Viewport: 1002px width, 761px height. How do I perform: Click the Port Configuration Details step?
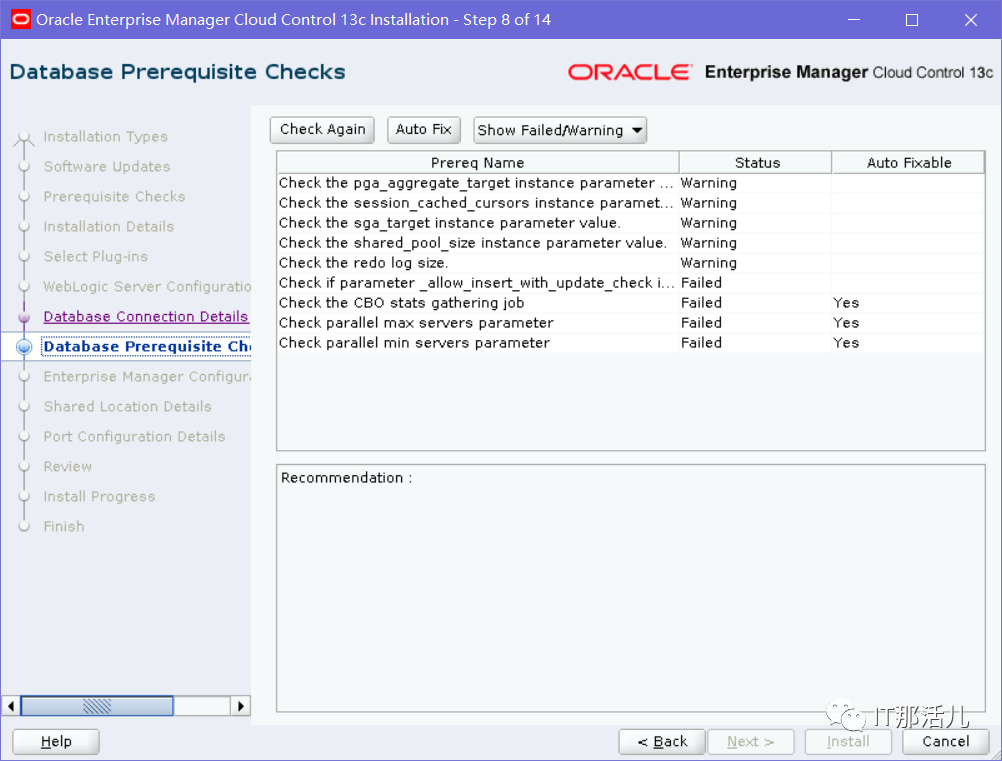(x=134, y=437)
